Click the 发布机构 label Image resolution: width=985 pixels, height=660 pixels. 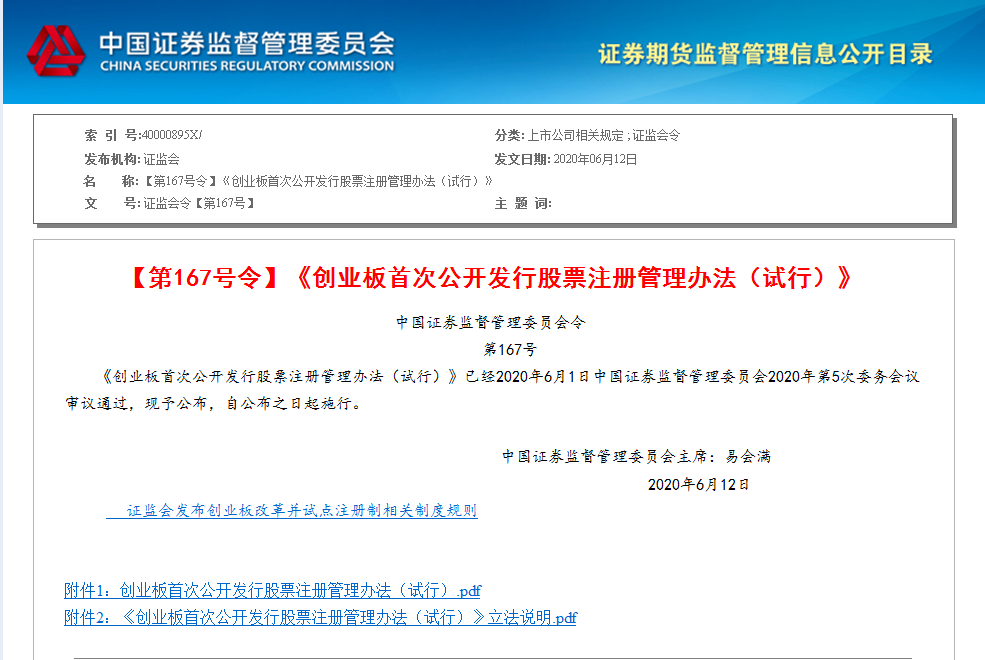[112, 159]
